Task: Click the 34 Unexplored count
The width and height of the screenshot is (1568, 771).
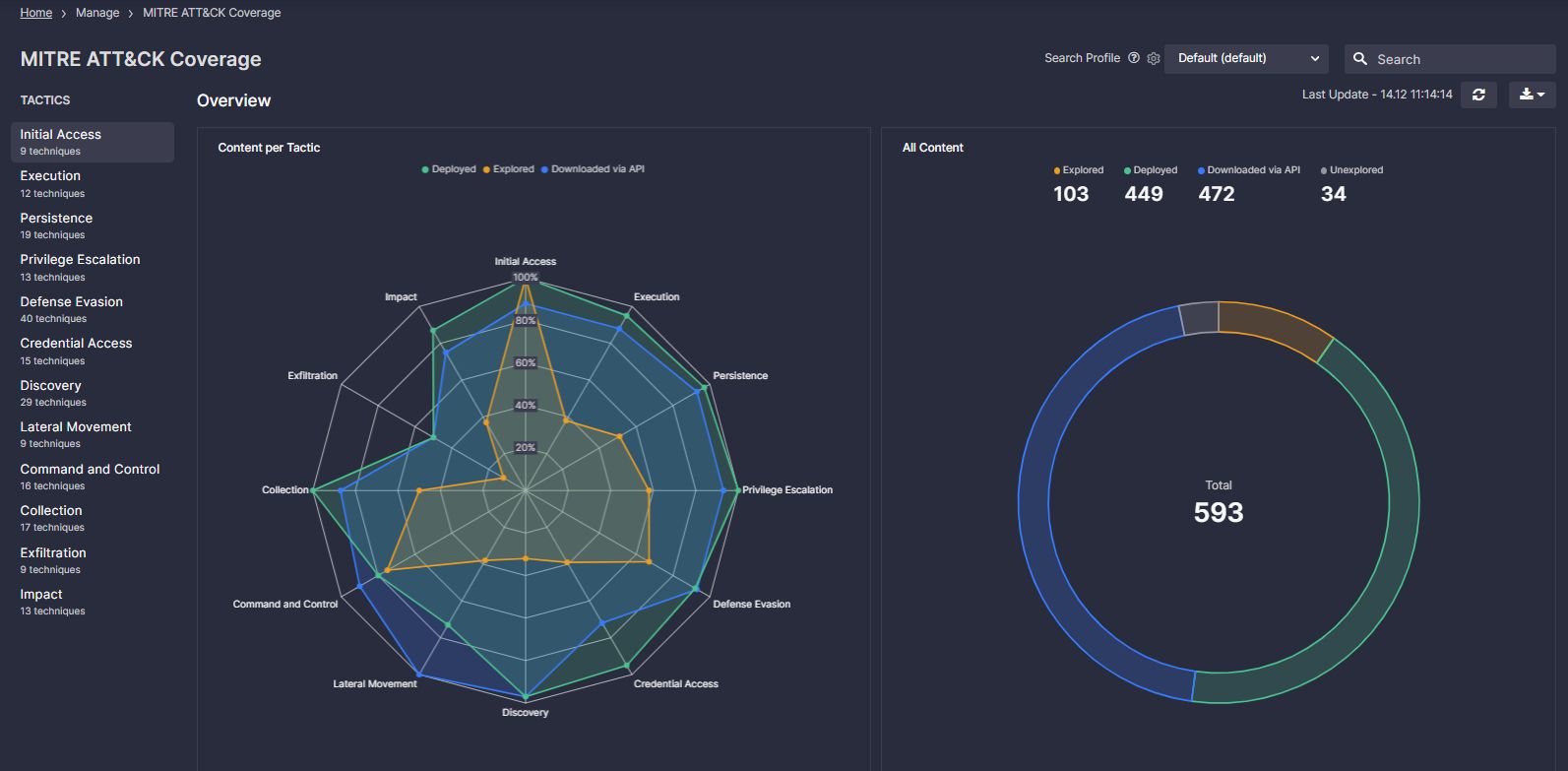Action: (1334, 194)
